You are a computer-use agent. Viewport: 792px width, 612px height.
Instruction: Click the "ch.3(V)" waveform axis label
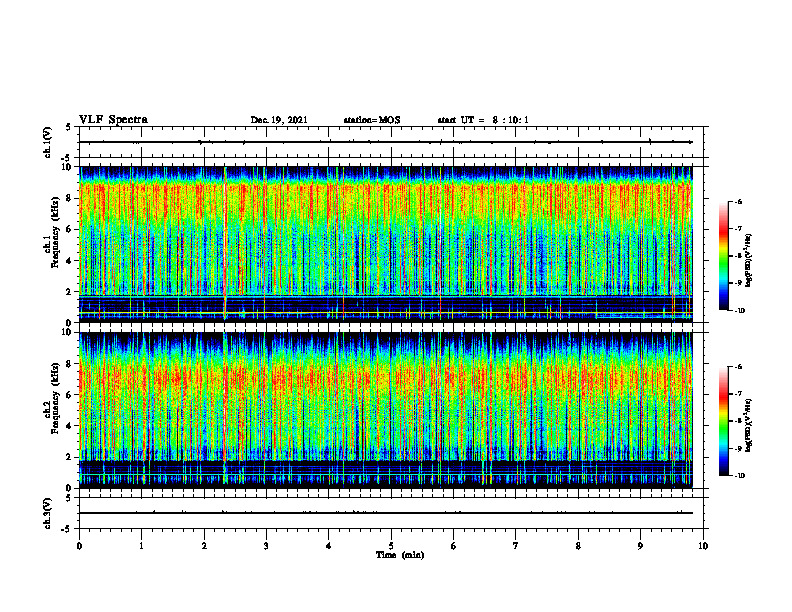point(47,513)
